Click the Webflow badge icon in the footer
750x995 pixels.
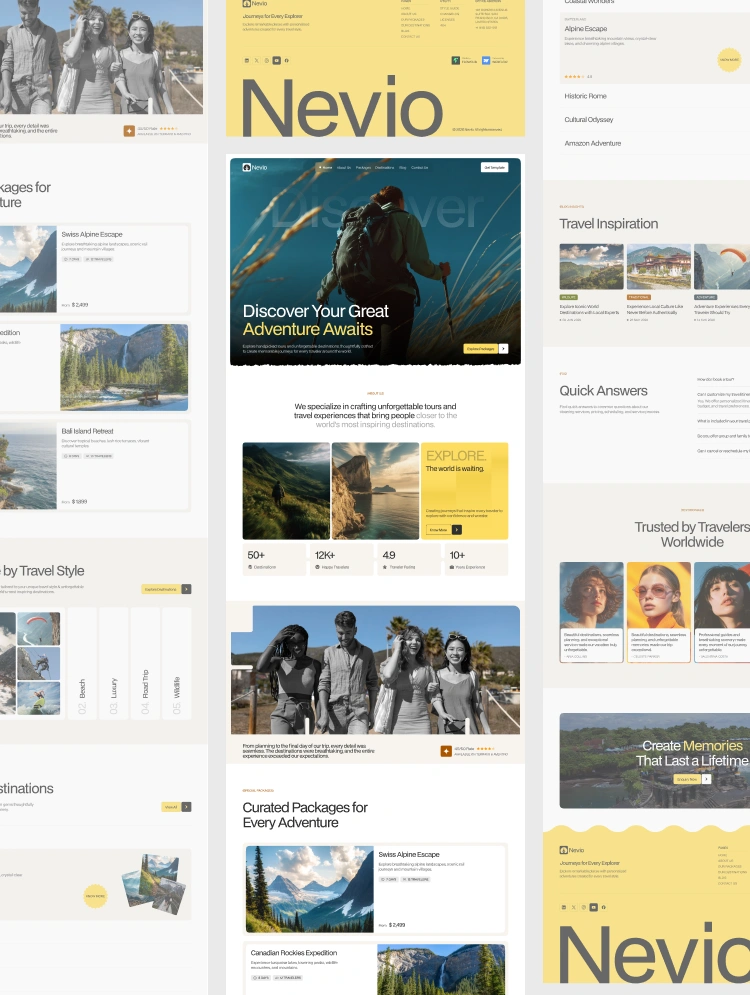coord(486,60)
